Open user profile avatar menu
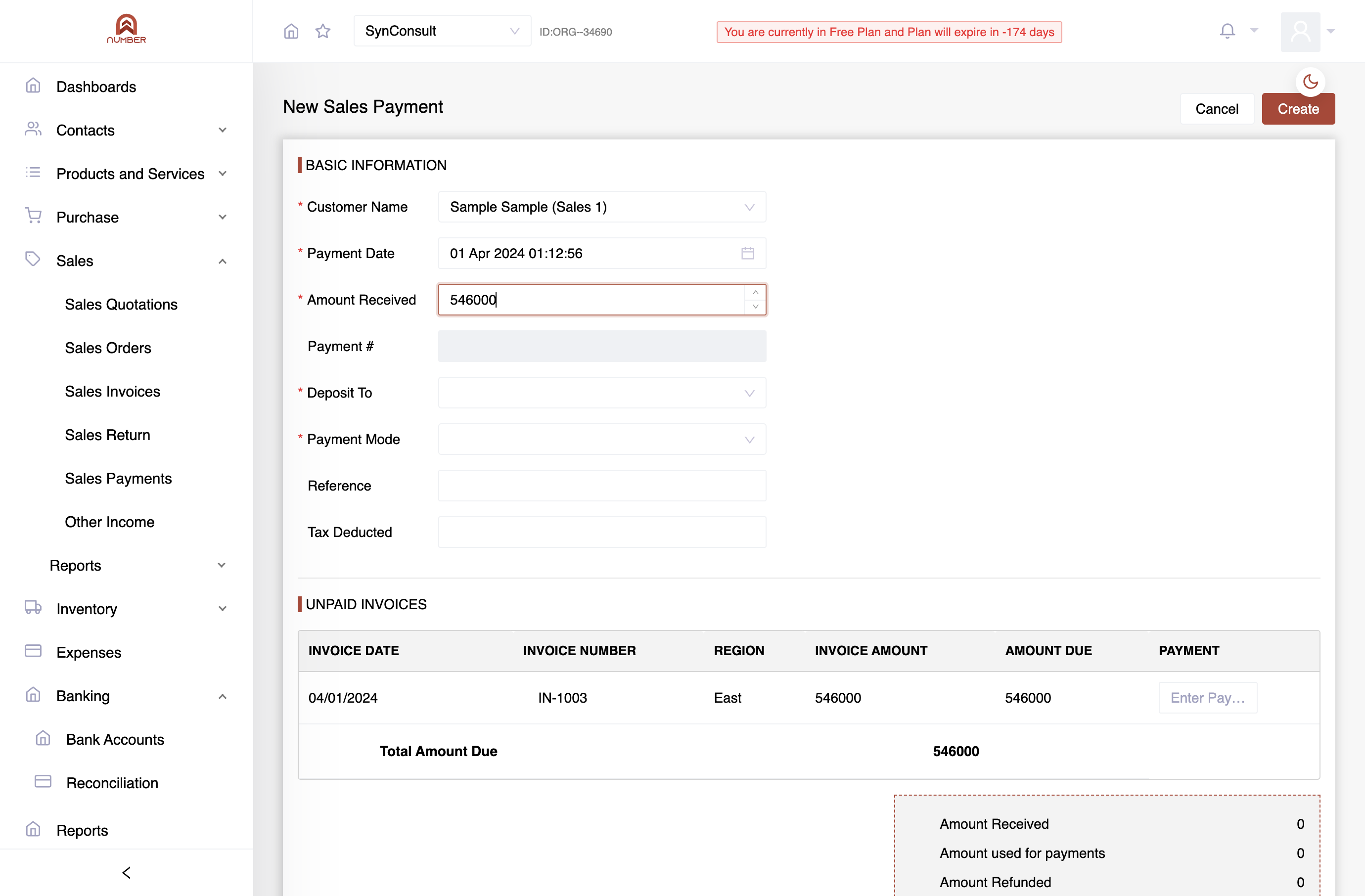This screenshot has width=1365, height=896. coord(1300,32)
